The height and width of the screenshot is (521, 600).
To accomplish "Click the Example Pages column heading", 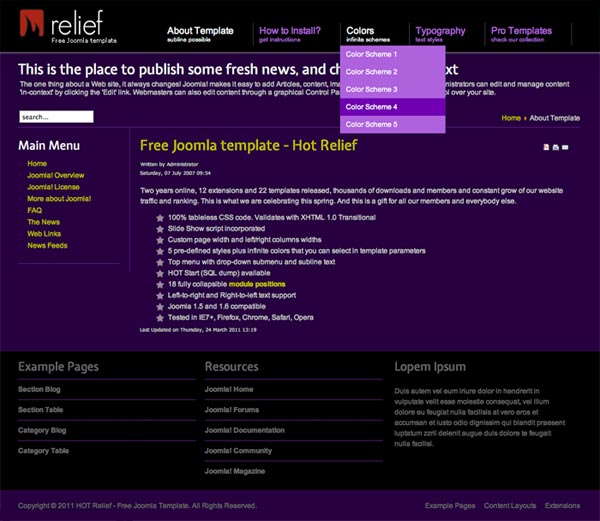I will pyautogui.click(x=58, y=367).
